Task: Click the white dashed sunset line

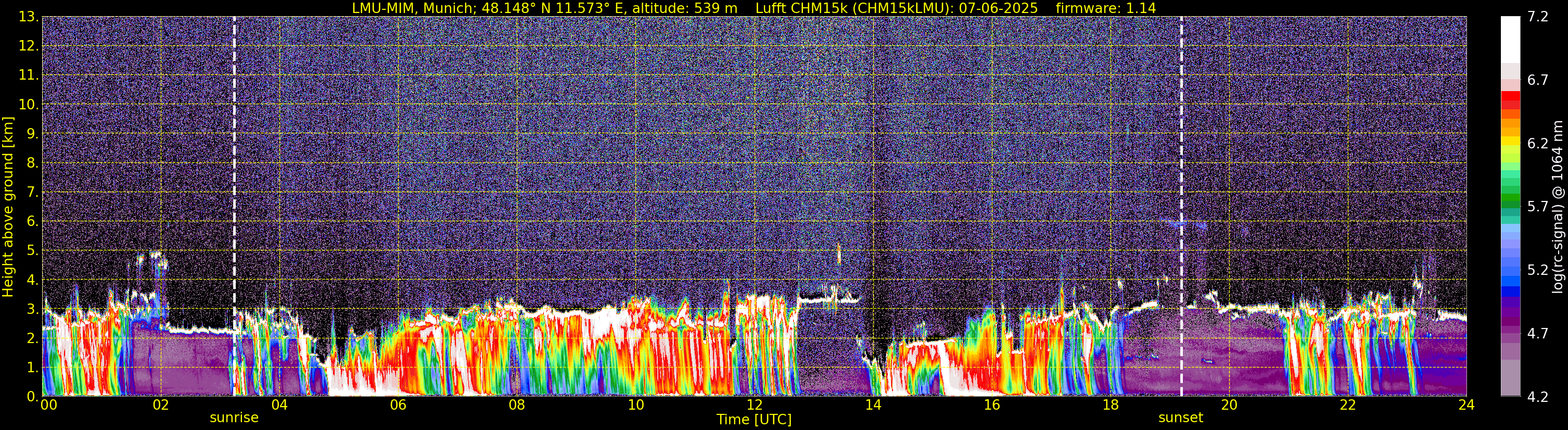Action: 1181,207
